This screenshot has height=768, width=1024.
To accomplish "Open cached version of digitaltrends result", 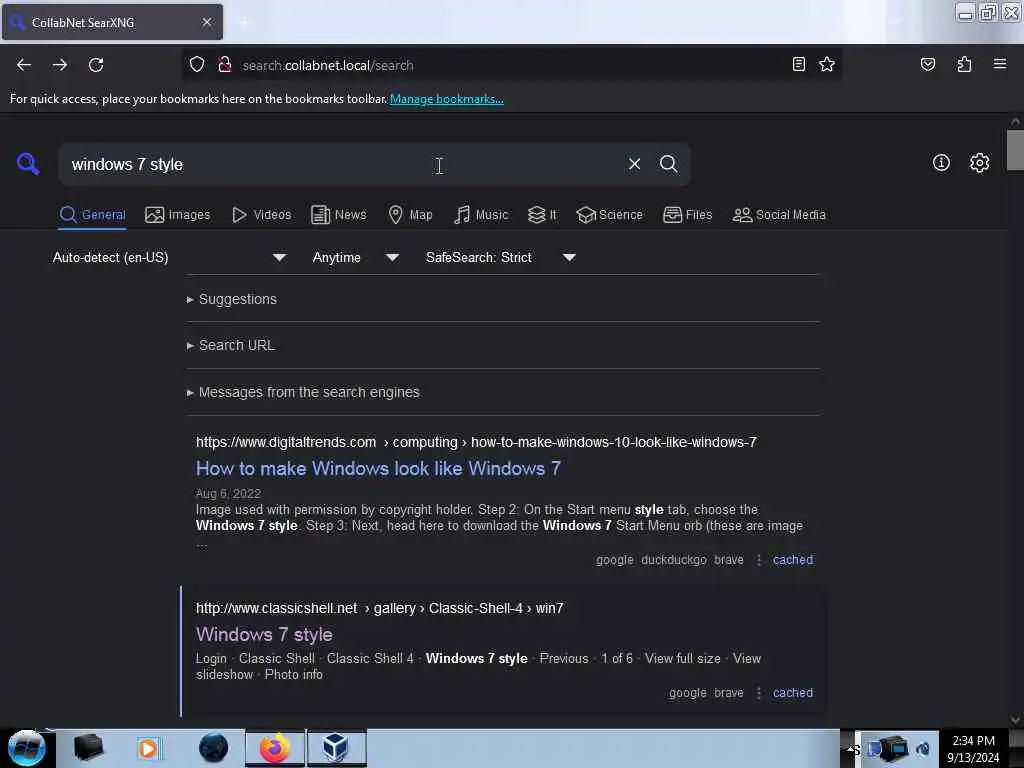I will [793, 560].
